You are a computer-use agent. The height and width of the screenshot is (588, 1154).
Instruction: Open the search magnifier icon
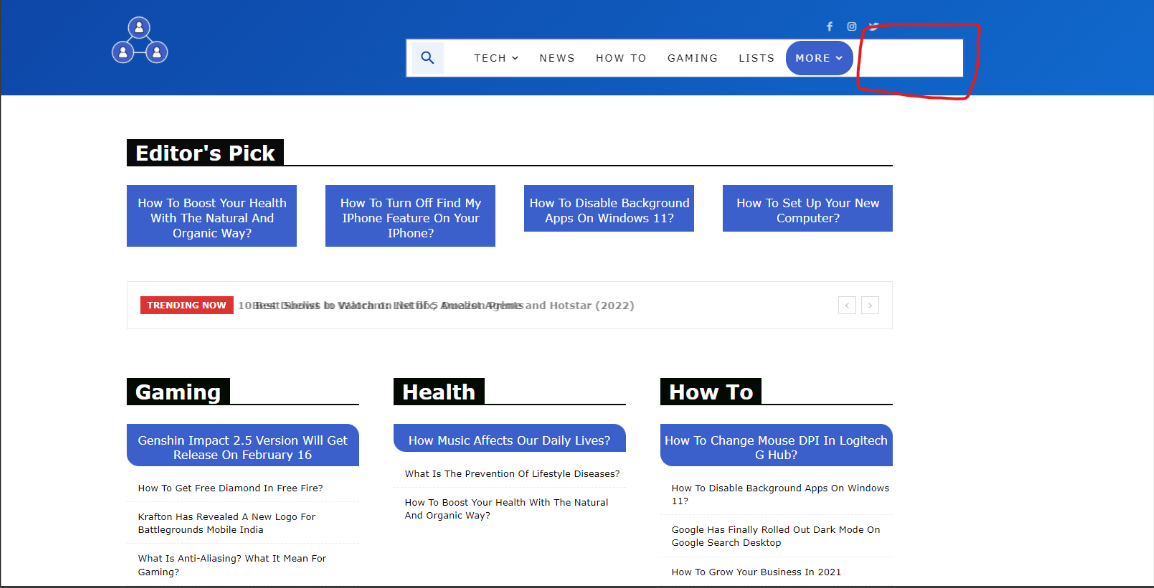[x=428, y=58]
